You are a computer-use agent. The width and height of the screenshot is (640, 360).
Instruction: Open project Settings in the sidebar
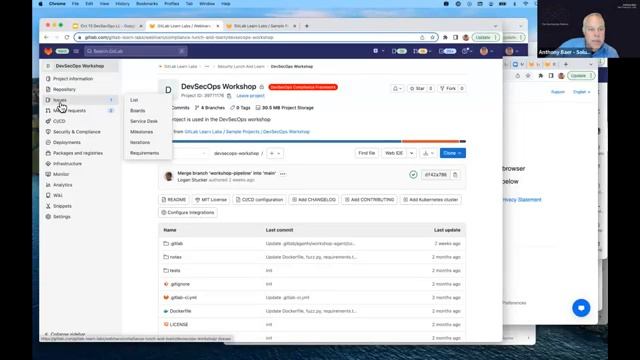tap(62, 217)
